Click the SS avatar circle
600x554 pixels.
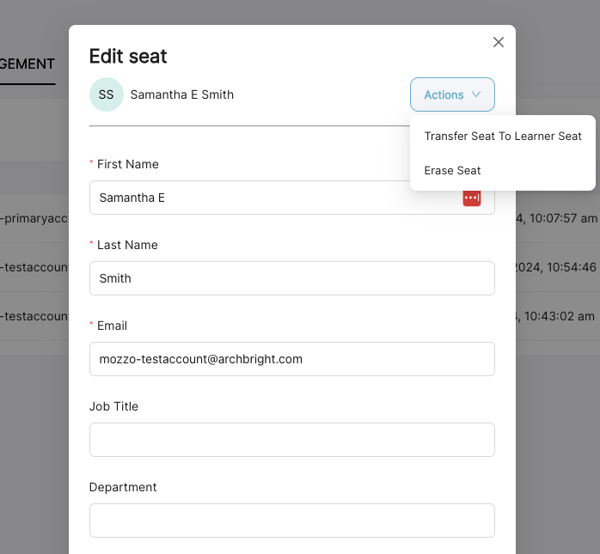tap(106, 95)
